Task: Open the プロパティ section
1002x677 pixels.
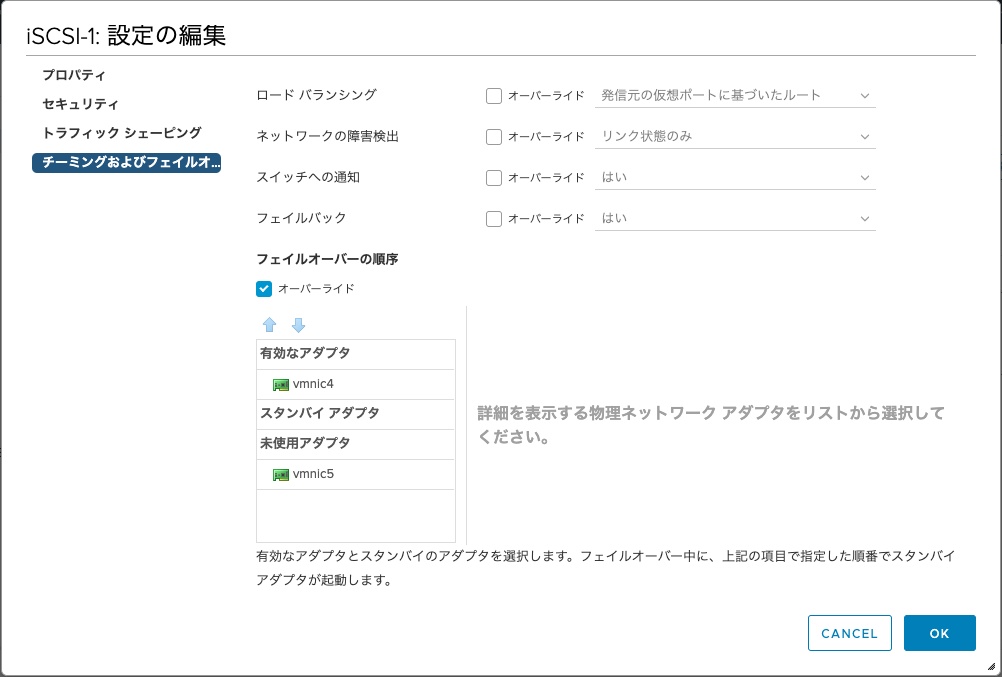Action: click(74, 75)
